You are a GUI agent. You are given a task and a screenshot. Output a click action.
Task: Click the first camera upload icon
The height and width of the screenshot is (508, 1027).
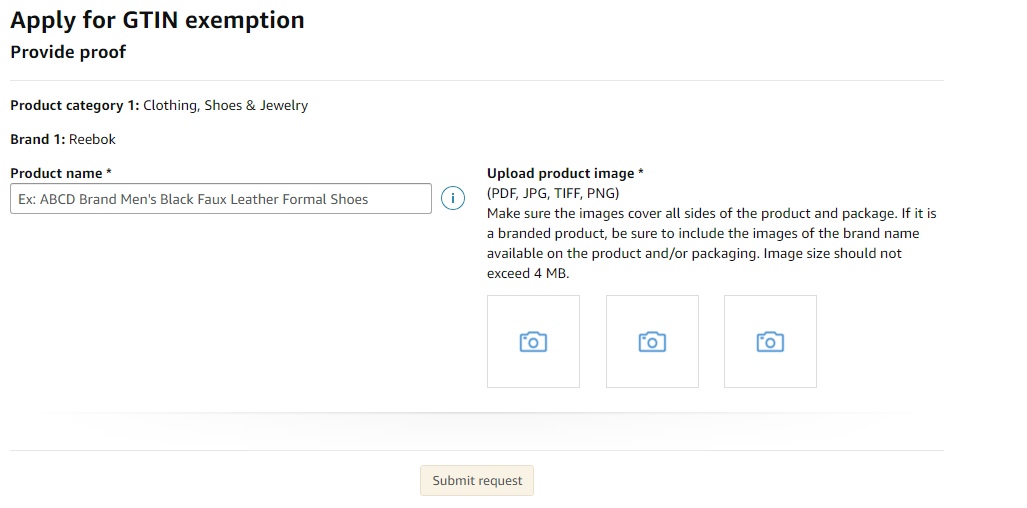tap(533, 342)
